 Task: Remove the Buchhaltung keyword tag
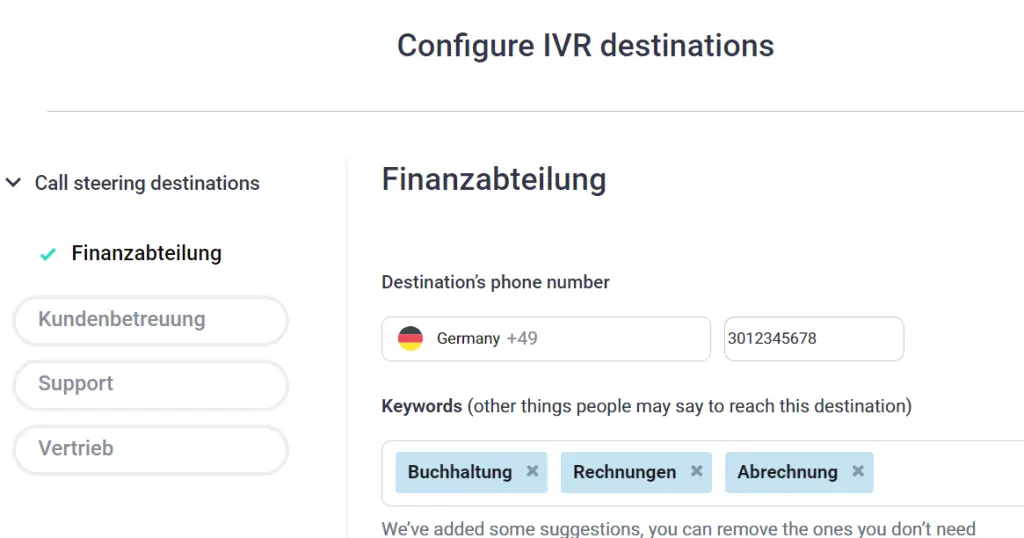tap(532, 471)
